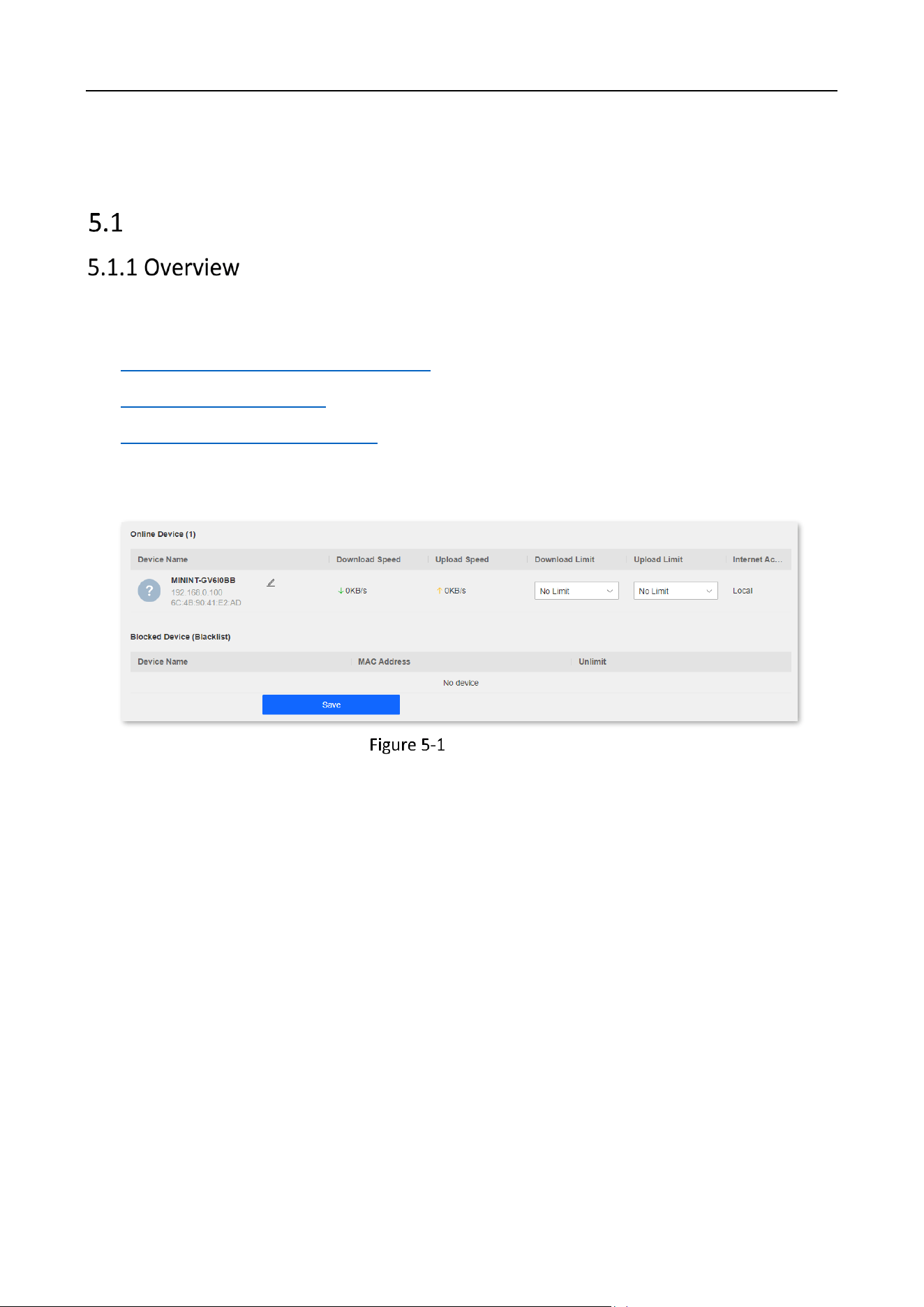Screen dimensions: 924x1307
Task: Click the blue Save button
Action: coord(331,704)
